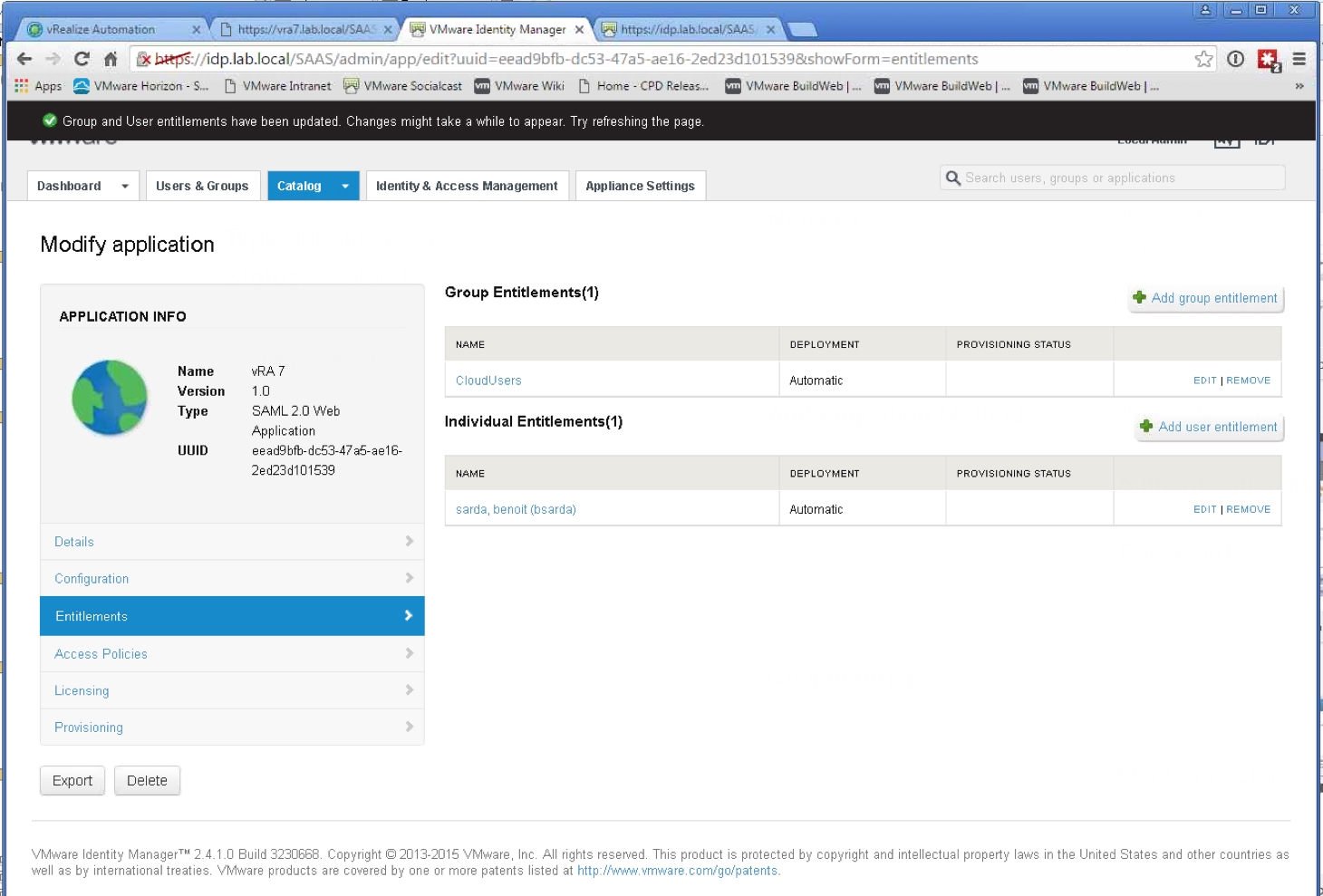
Task: Open the Chrome hamburger menu
Action: click(x=1299, y=59)
